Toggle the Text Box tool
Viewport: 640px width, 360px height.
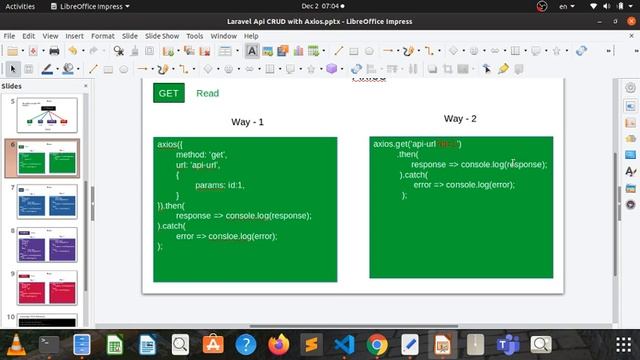tap(252, 51)
